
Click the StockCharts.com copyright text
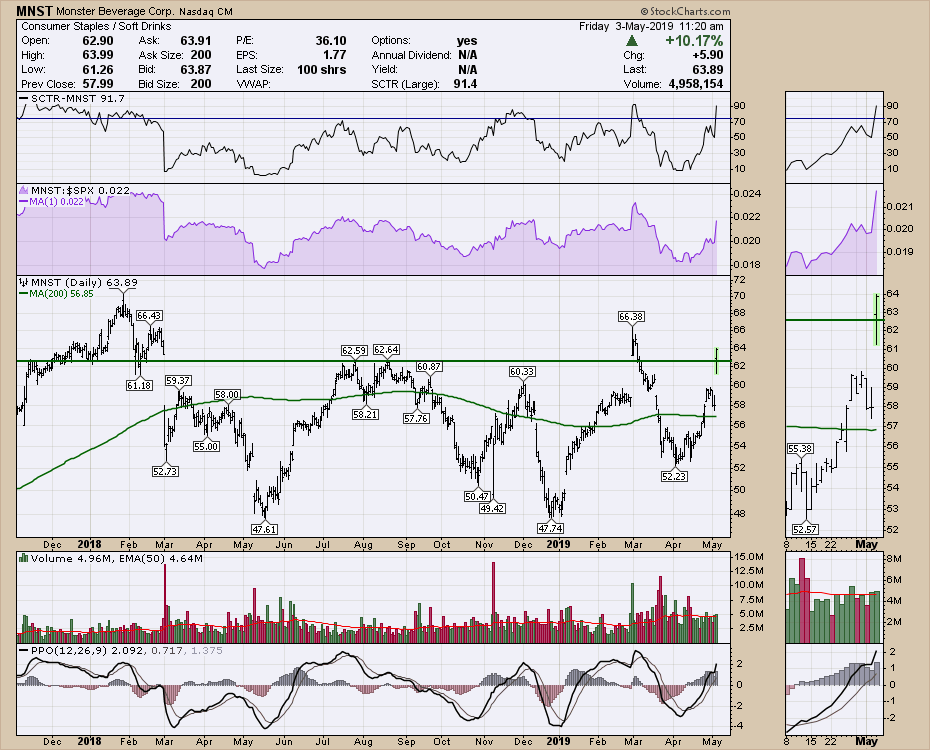click(x=685, y=11)
